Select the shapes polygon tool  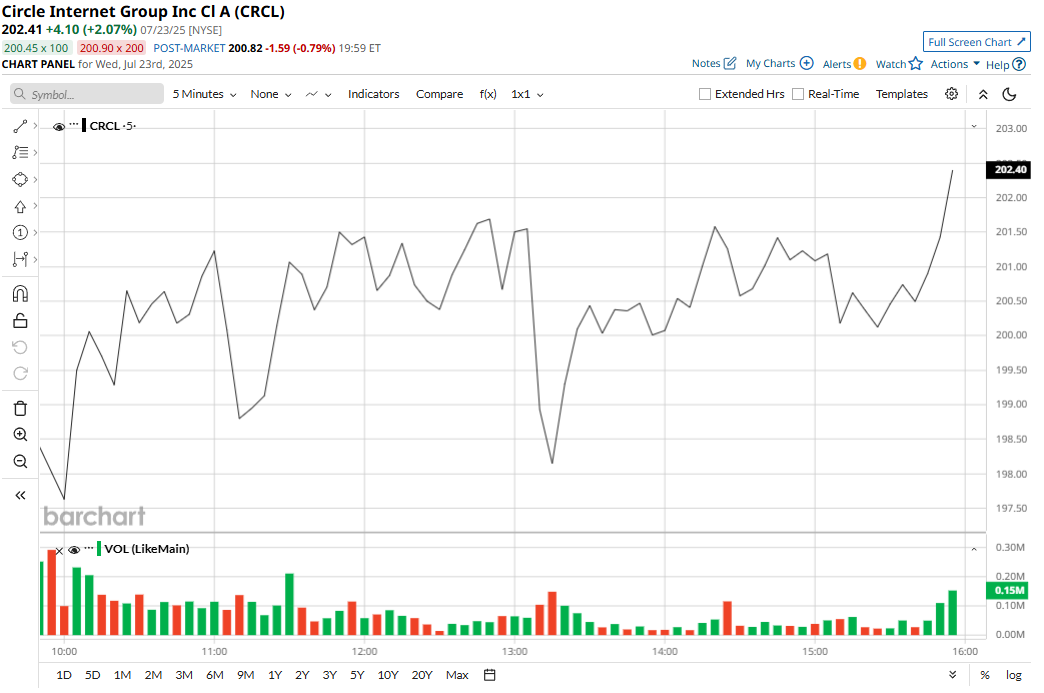pyautogui.click(x=20, y=180)
